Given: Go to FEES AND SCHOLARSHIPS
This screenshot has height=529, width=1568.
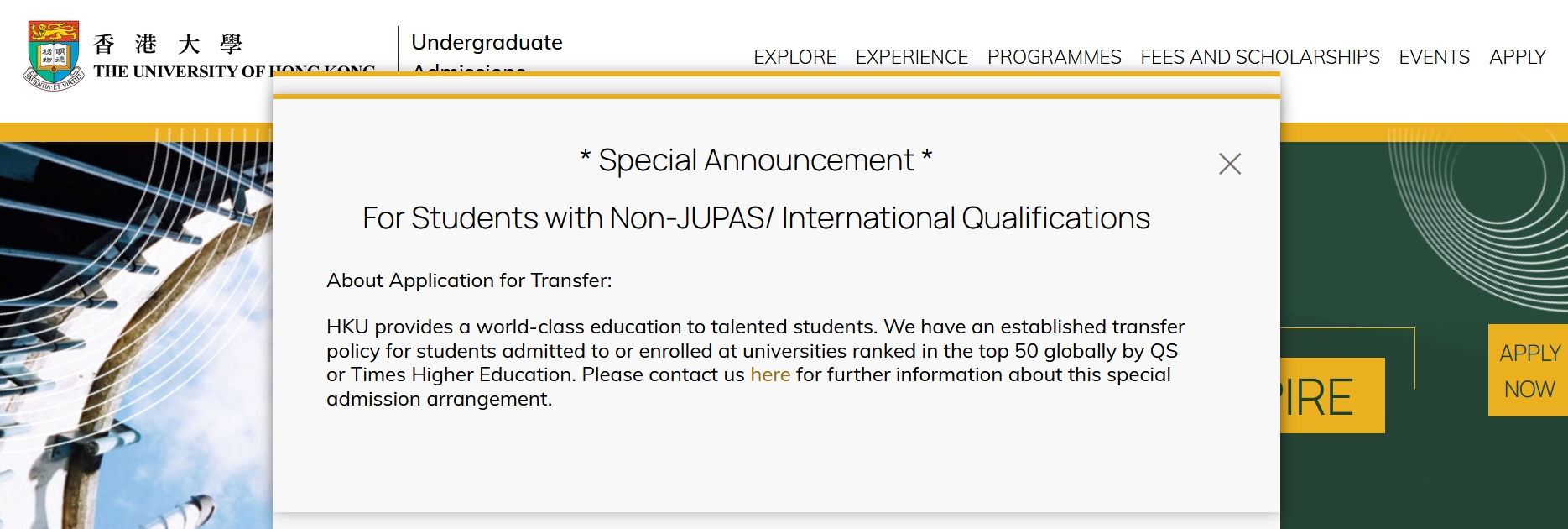Looking at the screenshot, I should pyautogui.click(x=1259, y=57).
